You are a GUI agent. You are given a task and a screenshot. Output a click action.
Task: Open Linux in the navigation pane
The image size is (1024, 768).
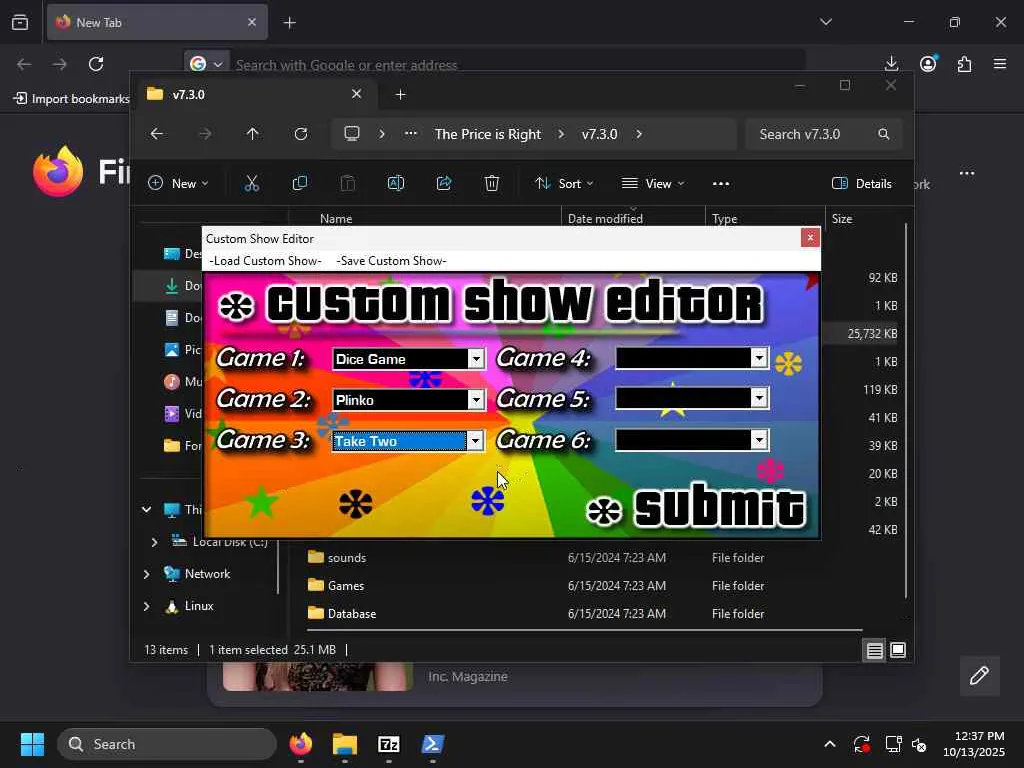199,606
